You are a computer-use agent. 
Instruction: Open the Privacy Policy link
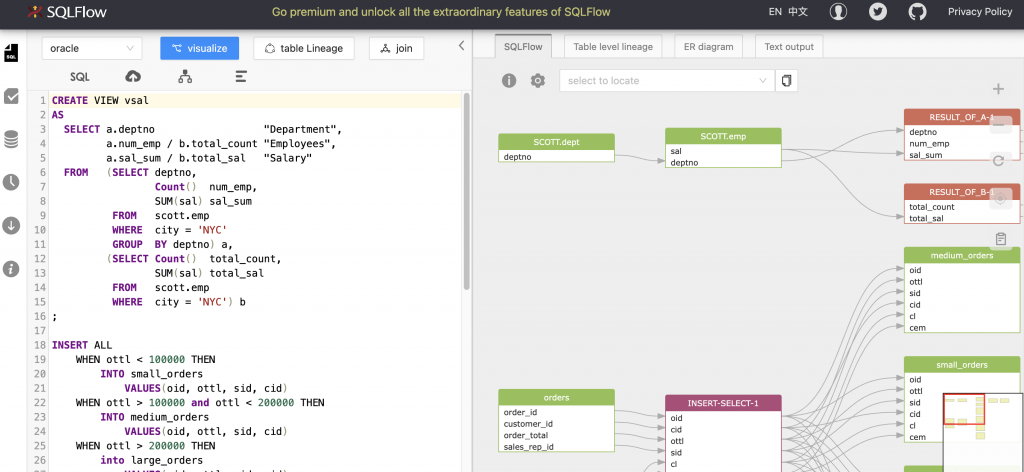tap(980, 12)
